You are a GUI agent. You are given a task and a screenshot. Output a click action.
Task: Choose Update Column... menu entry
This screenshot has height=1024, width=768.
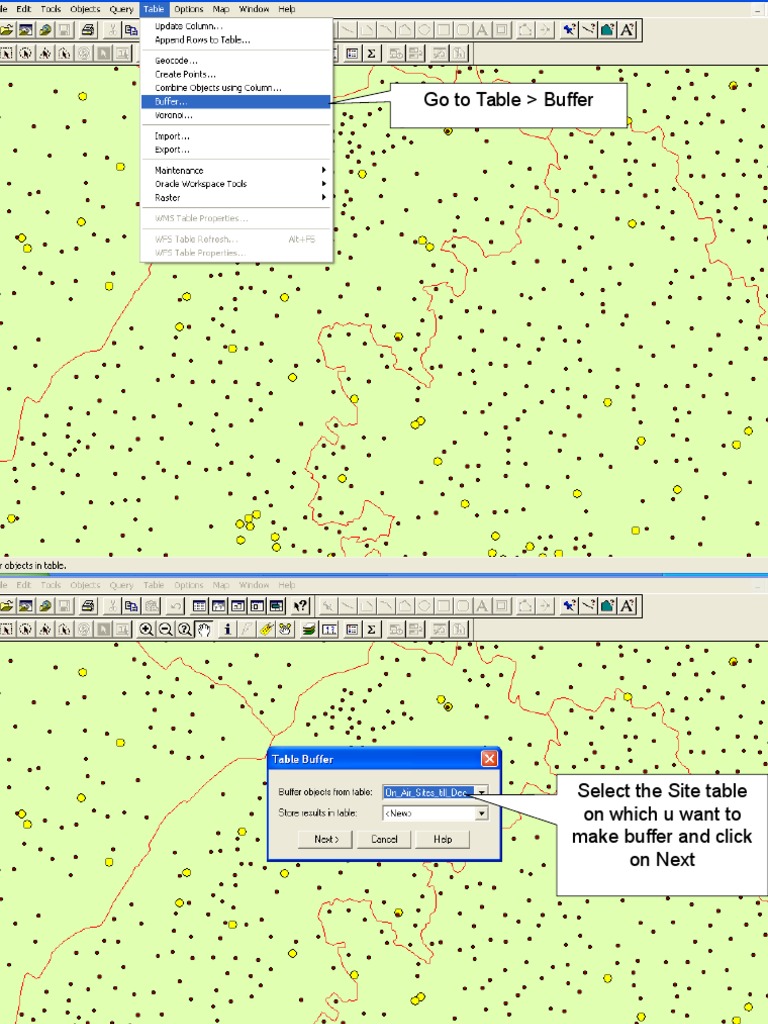pos(236,26)
